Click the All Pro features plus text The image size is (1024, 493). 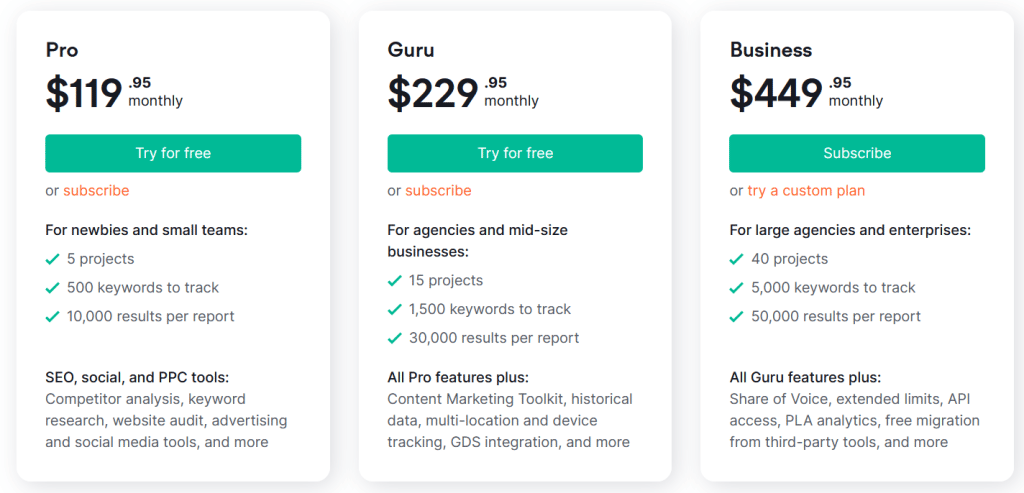click(x=458, y=377)
